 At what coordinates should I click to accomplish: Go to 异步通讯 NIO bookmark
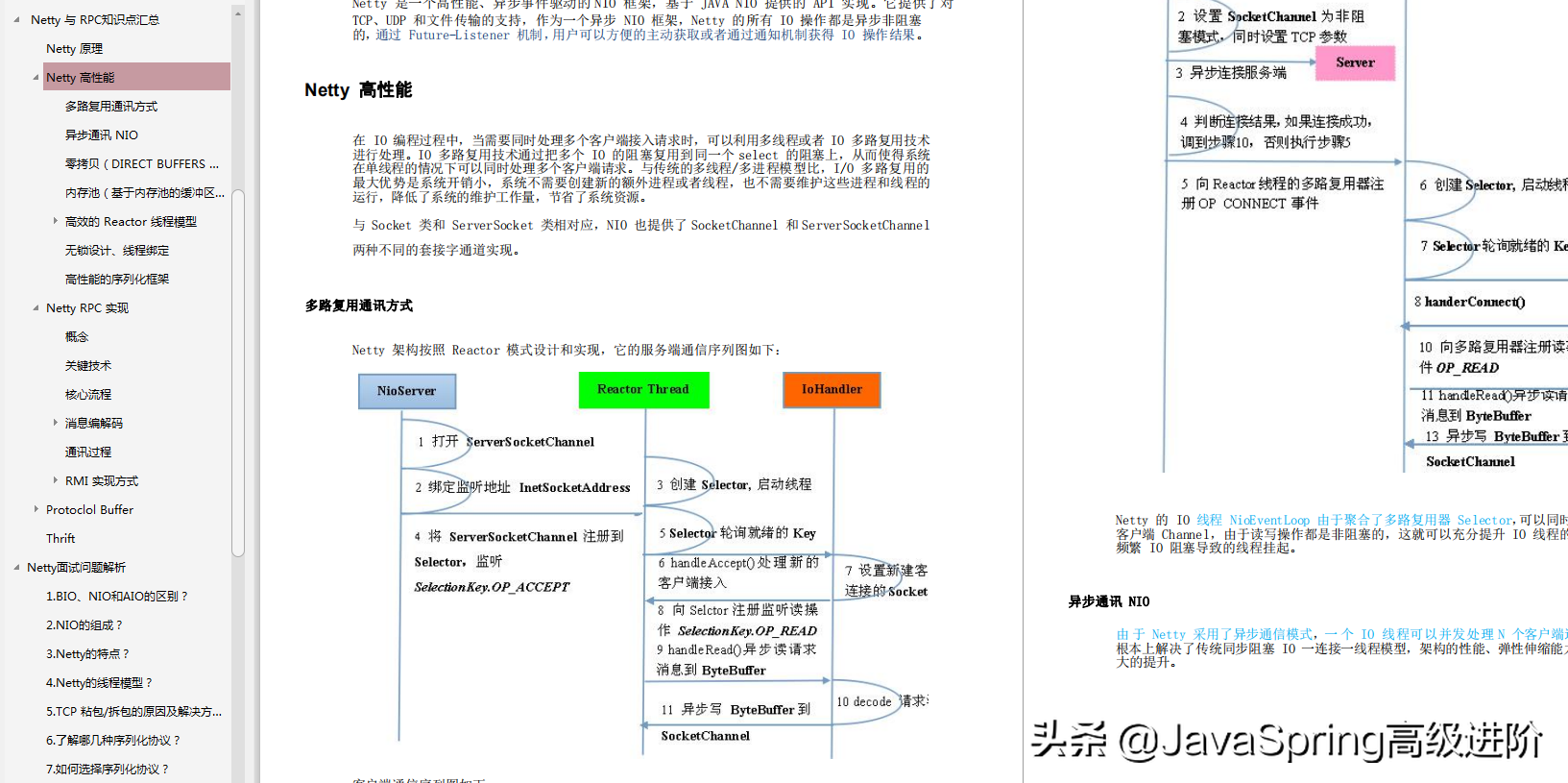click(101, 135)
